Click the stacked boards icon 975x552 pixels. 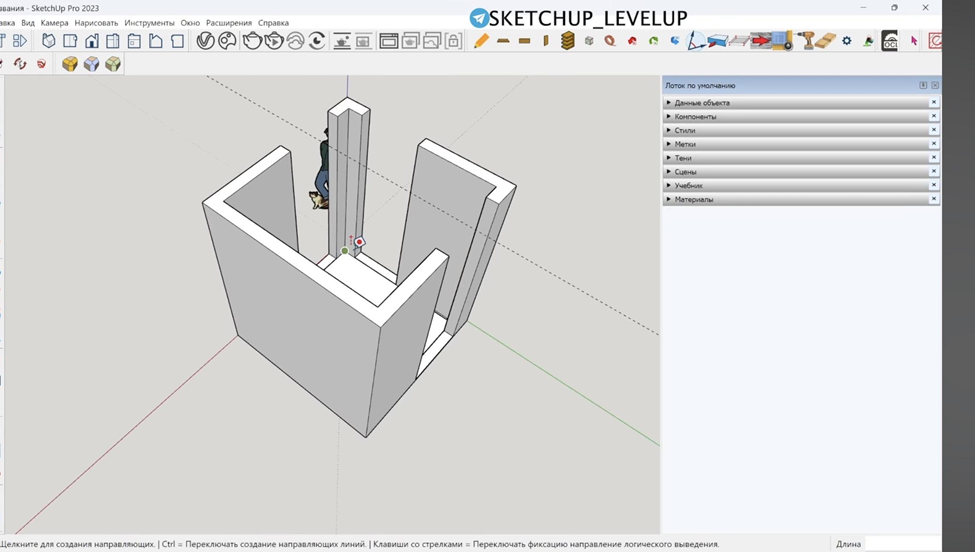point(567,41)
